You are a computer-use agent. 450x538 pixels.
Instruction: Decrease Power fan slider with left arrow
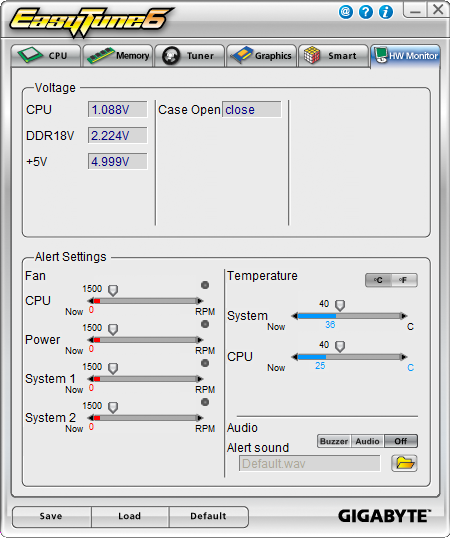pos(90,340)
